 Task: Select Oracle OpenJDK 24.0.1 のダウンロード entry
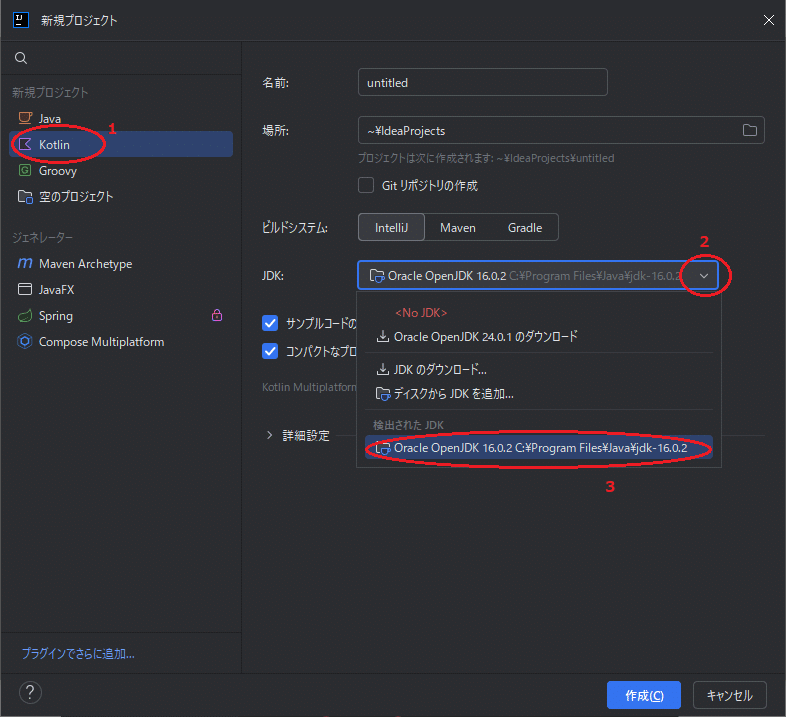point(539,336)
